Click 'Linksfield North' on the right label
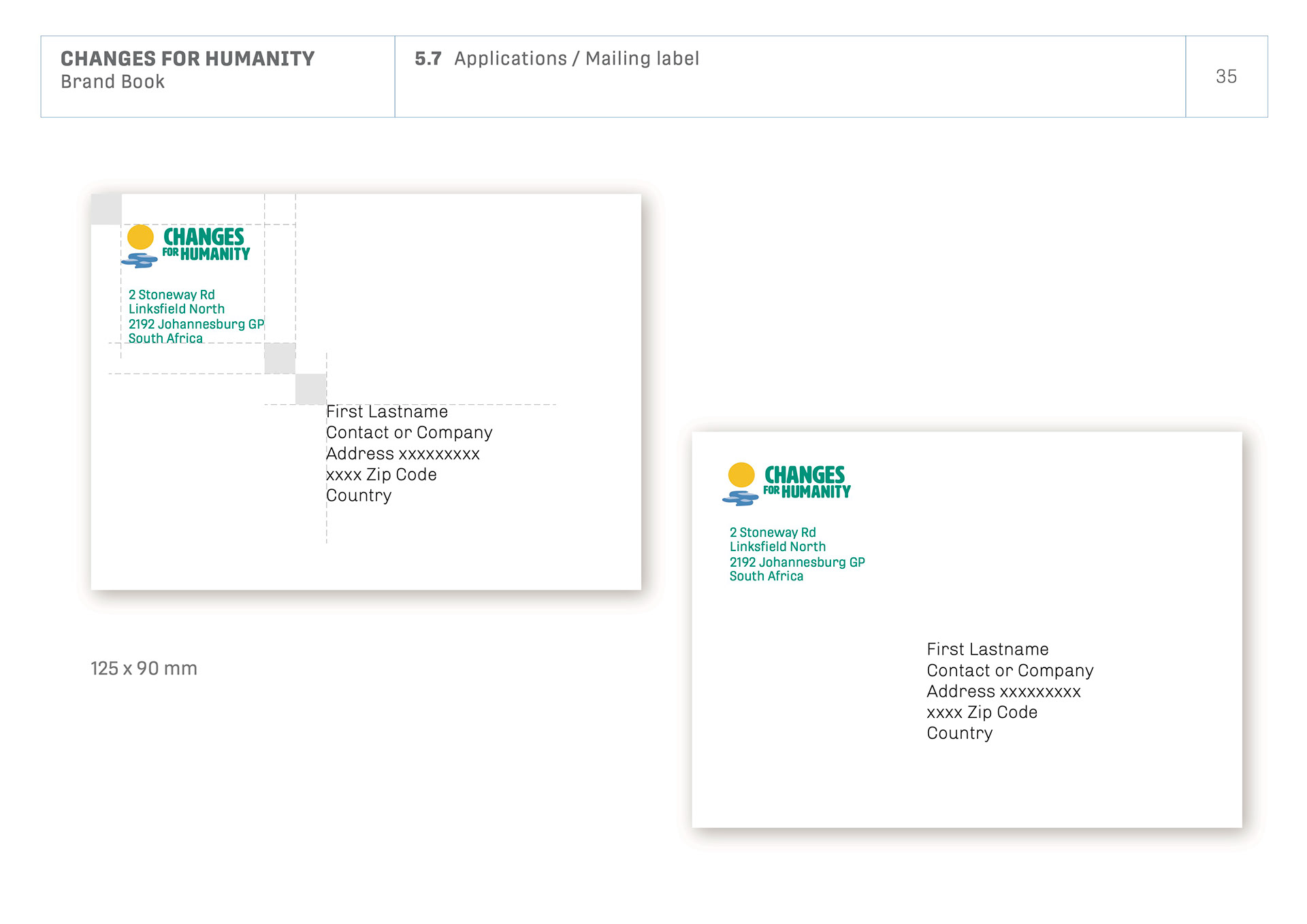 [777, 546]
